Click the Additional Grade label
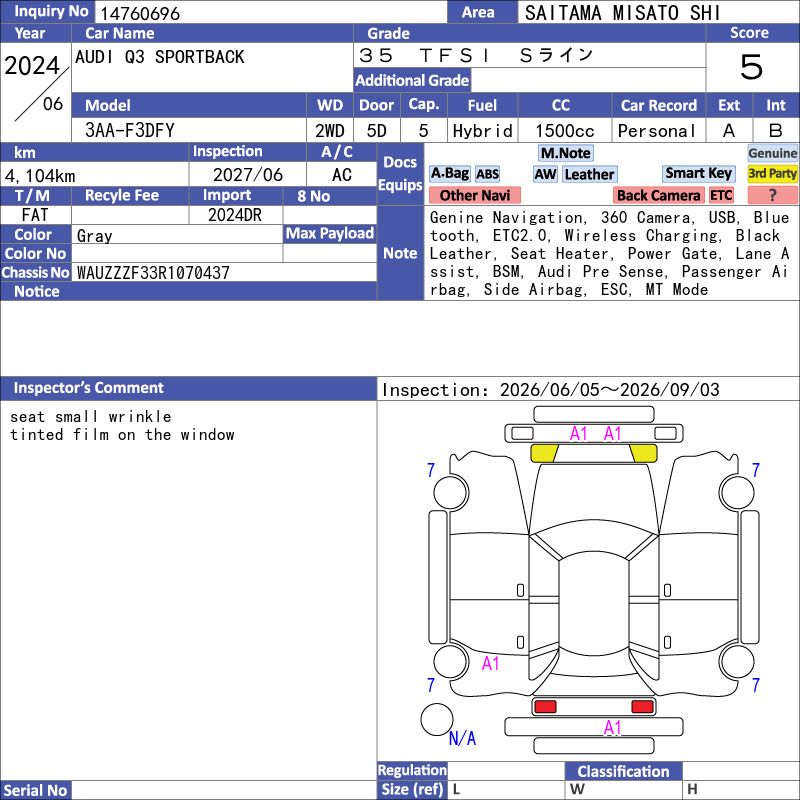 (412, 80)
